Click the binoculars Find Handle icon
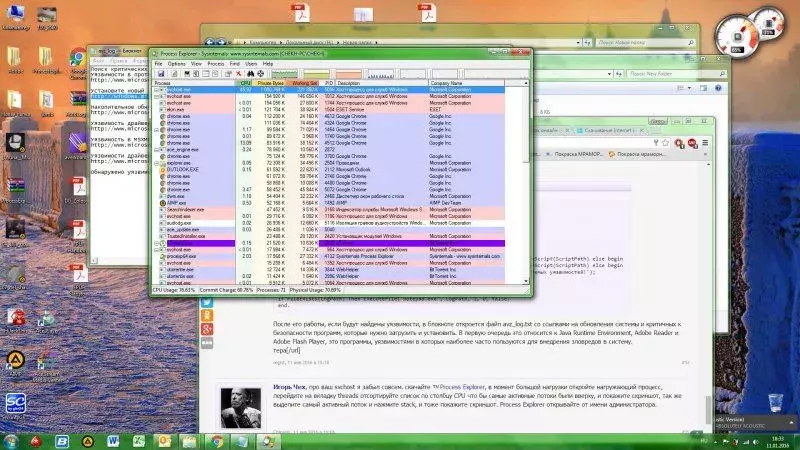 click(x=251, y=74)
